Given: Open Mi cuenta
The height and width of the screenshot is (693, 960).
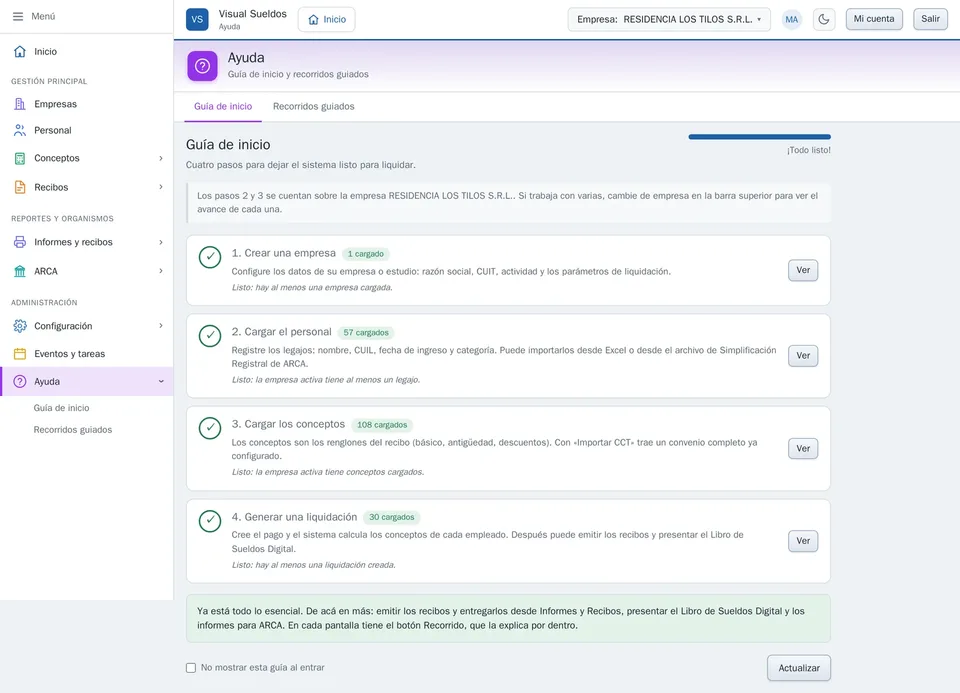Looking at the screenshot, I should coord(874,19).
